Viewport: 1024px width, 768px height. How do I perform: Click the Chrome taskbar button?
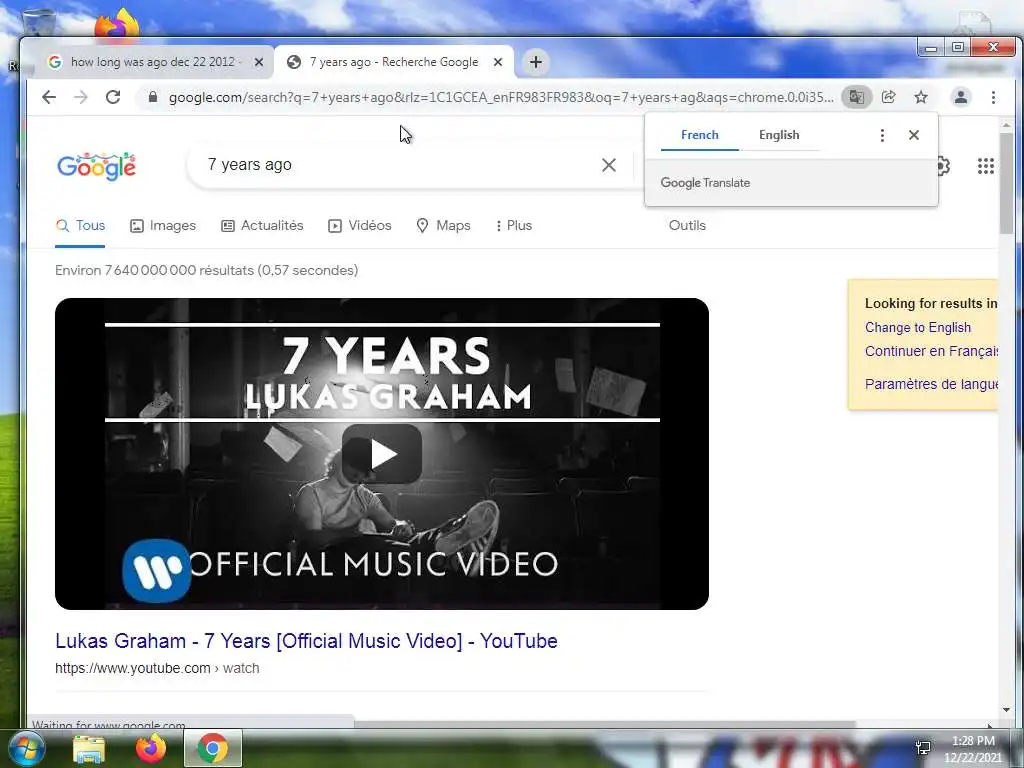[x=213, y=748]
